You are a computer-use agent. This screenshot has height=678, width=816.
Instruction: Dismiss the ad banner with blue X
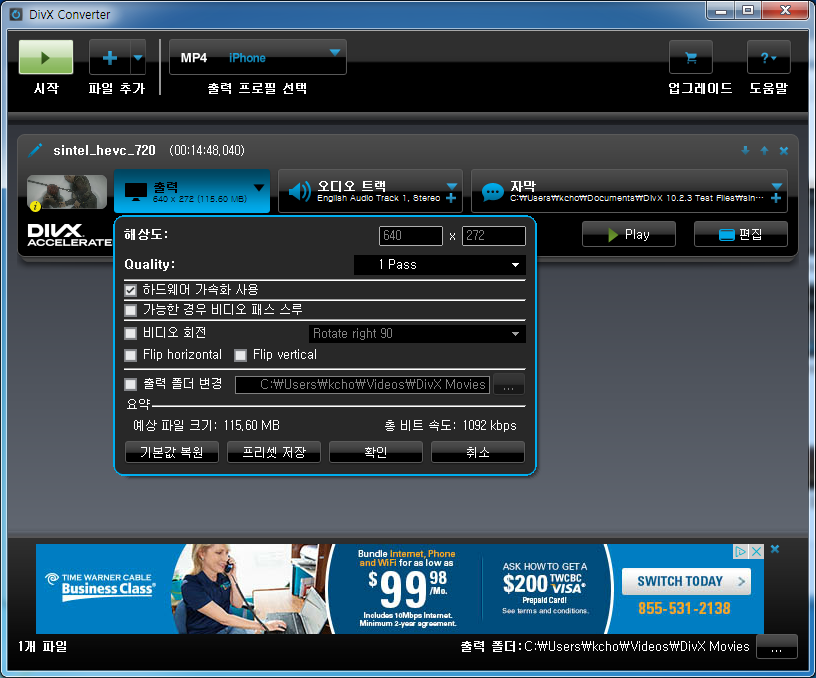click(775, 549)
